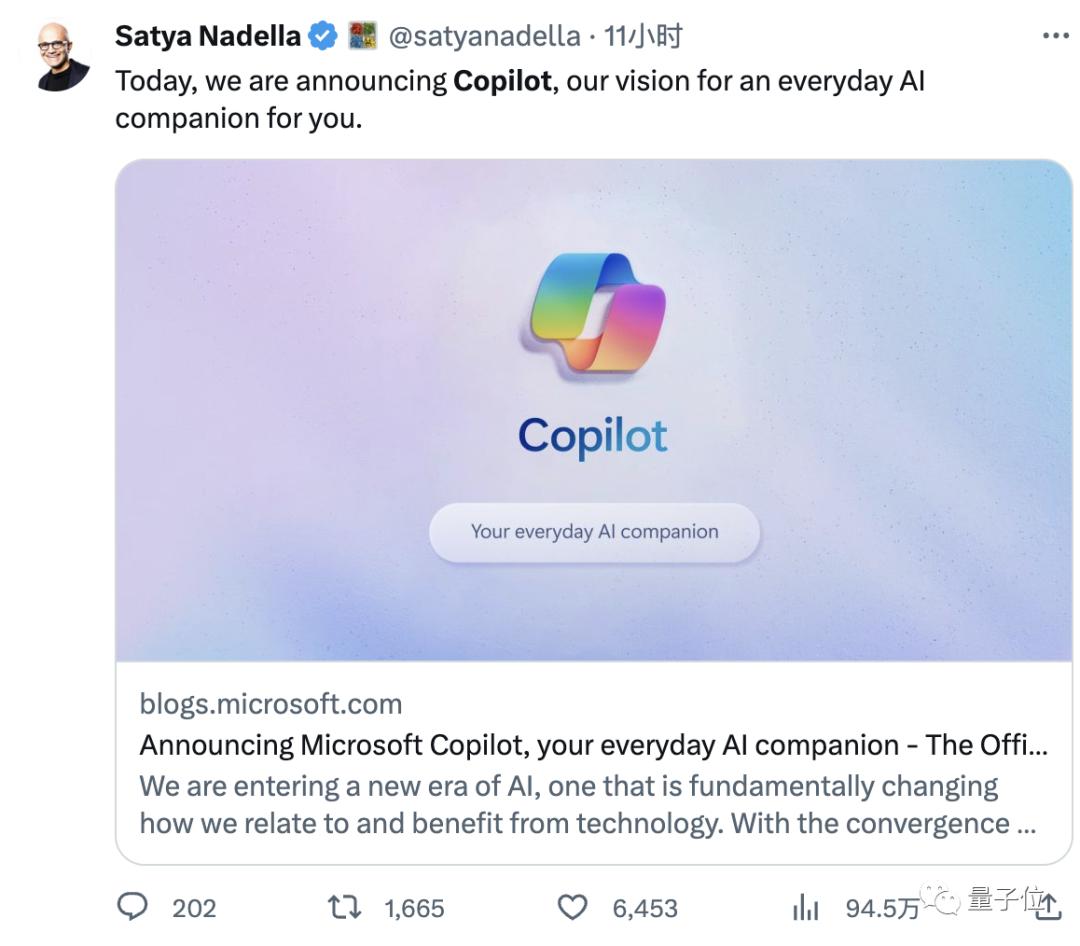
Task: Click the view analytics bar chart icon
Action: (x=806, y=908)
